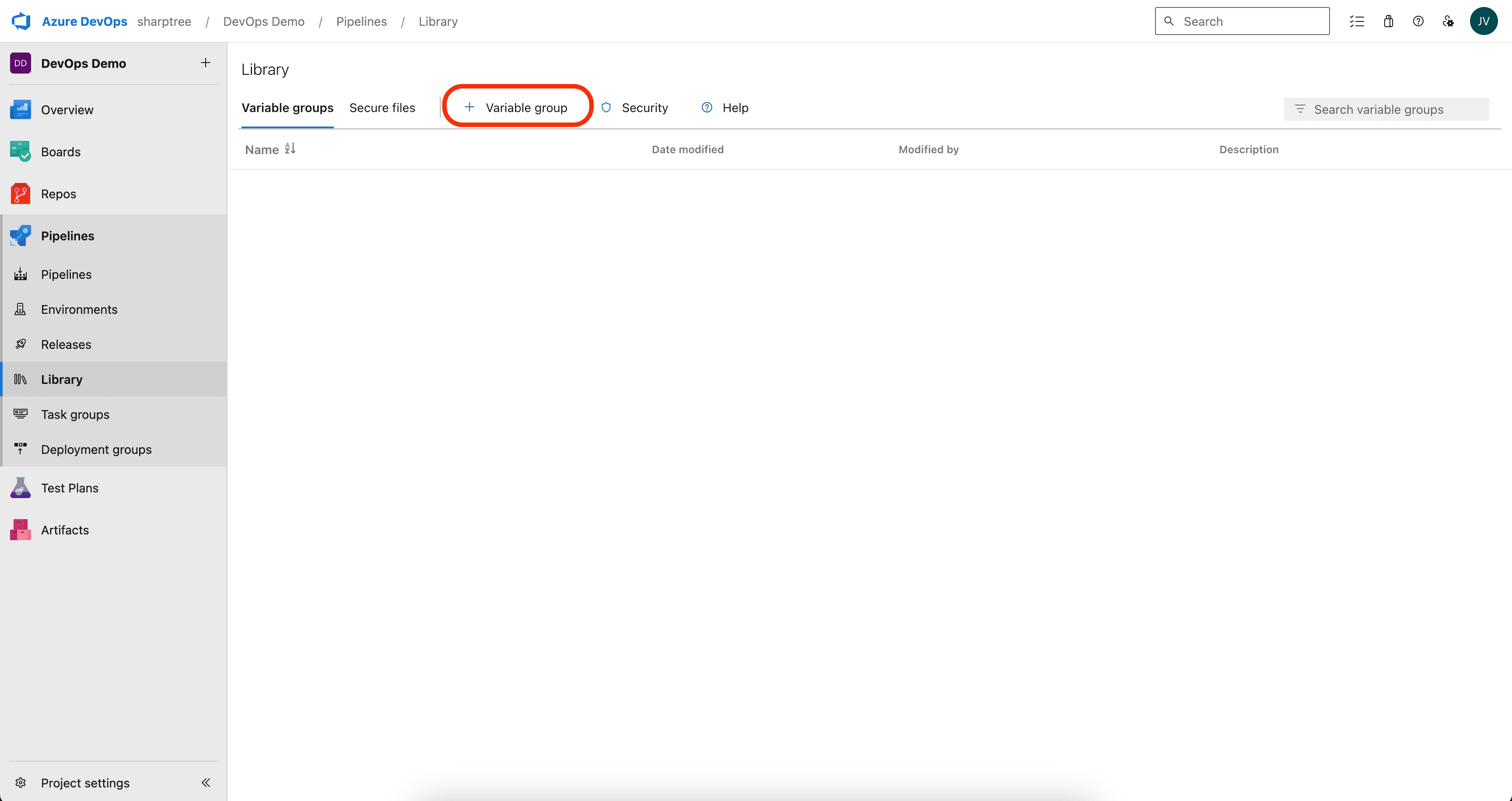This screenshot has height=801, width=1512.
Task: Open the sharptree organization breadcrumb
Action: 164,21
